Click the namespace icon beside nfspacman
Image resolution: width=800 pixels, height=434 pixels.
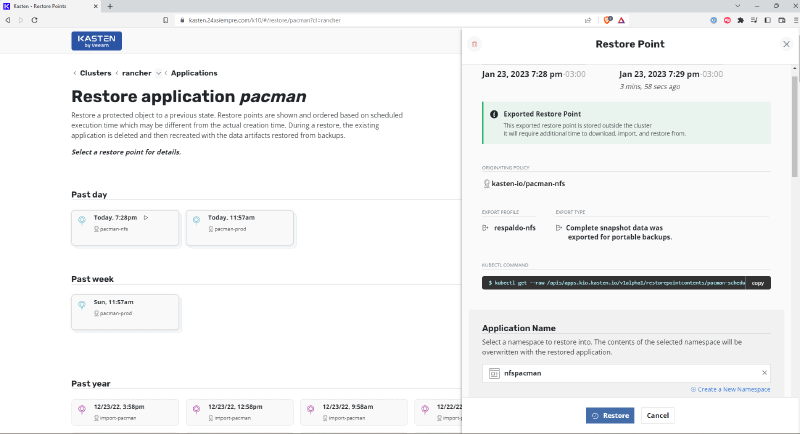(x=494, y=373)
